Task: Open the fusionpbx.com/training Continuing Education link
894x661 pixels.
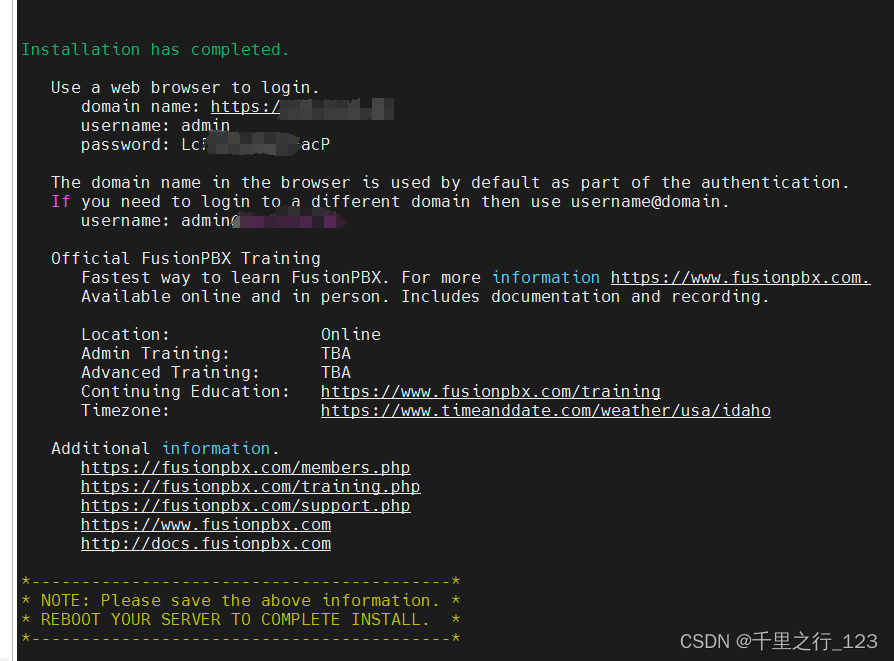Action: (490, 391)
